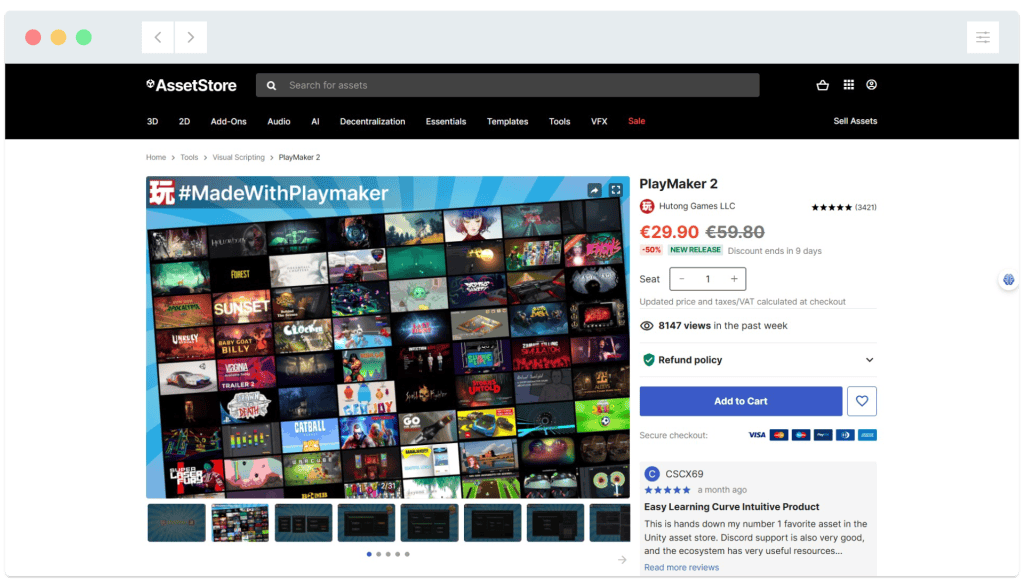Image resolution: width=1024 pixels, height=587 pixels.
Task: Select the first gallery thumbnail
Action: [x=176, y=522]
